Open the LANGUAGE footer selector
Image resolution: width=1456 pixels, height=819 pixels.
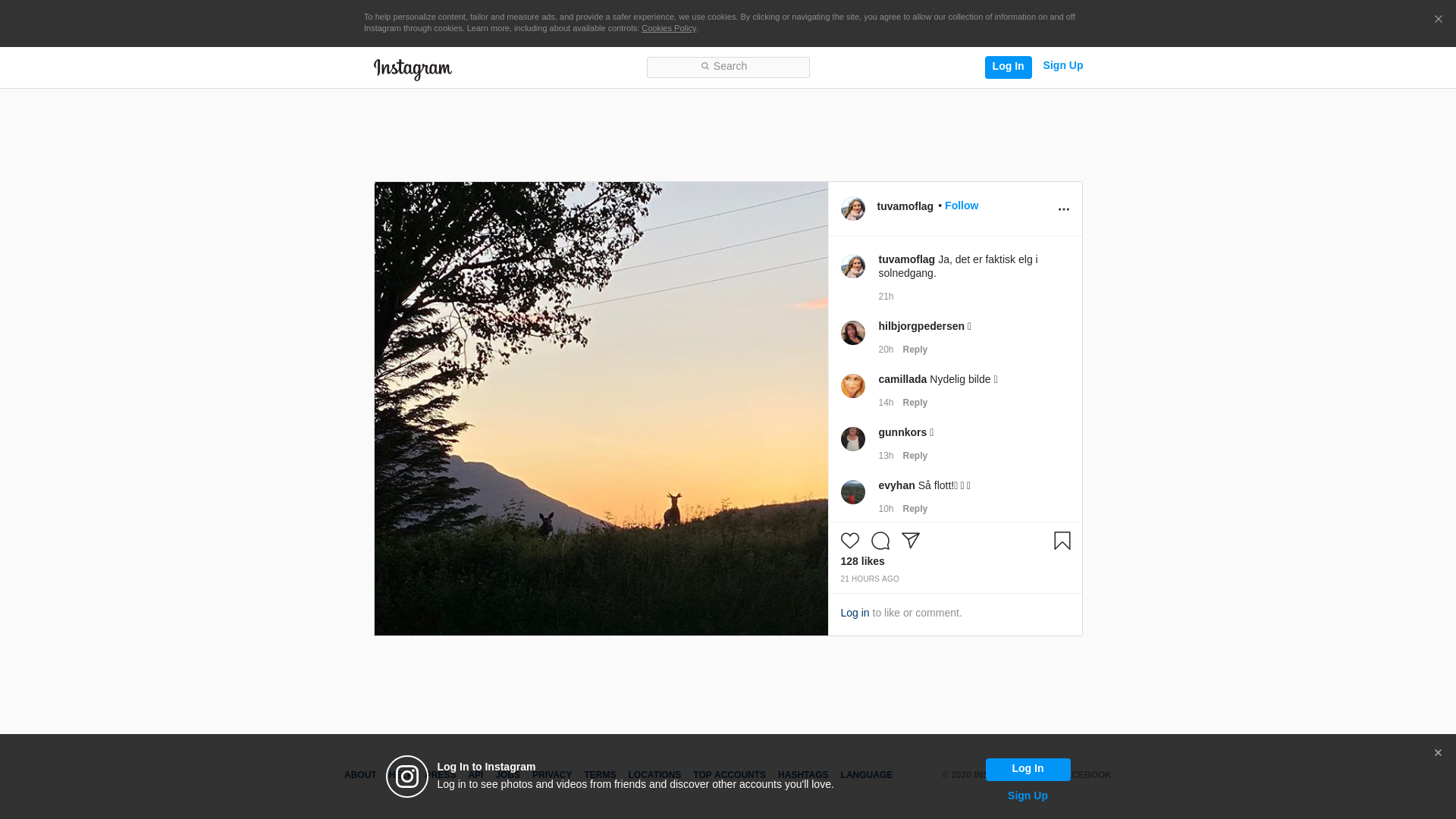(866, 775)
